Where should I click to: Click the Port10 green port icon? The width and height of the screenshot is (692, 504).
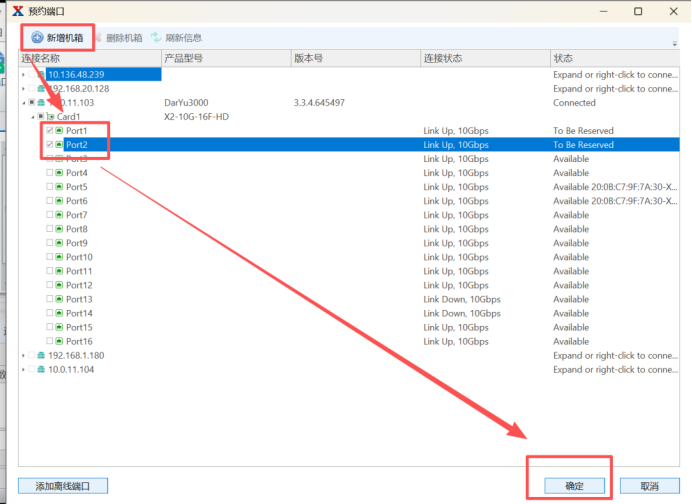[59, 257]
